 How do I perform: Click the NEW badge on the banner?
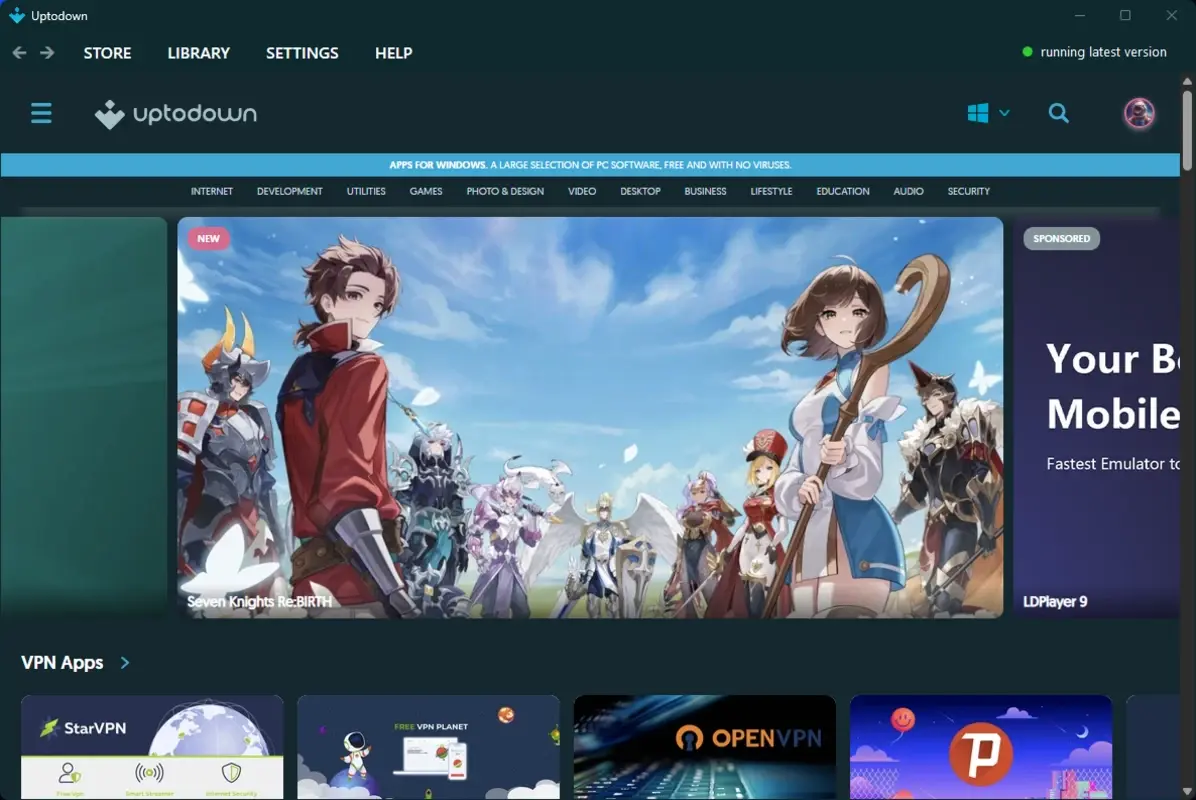click(x=208, y=238)
